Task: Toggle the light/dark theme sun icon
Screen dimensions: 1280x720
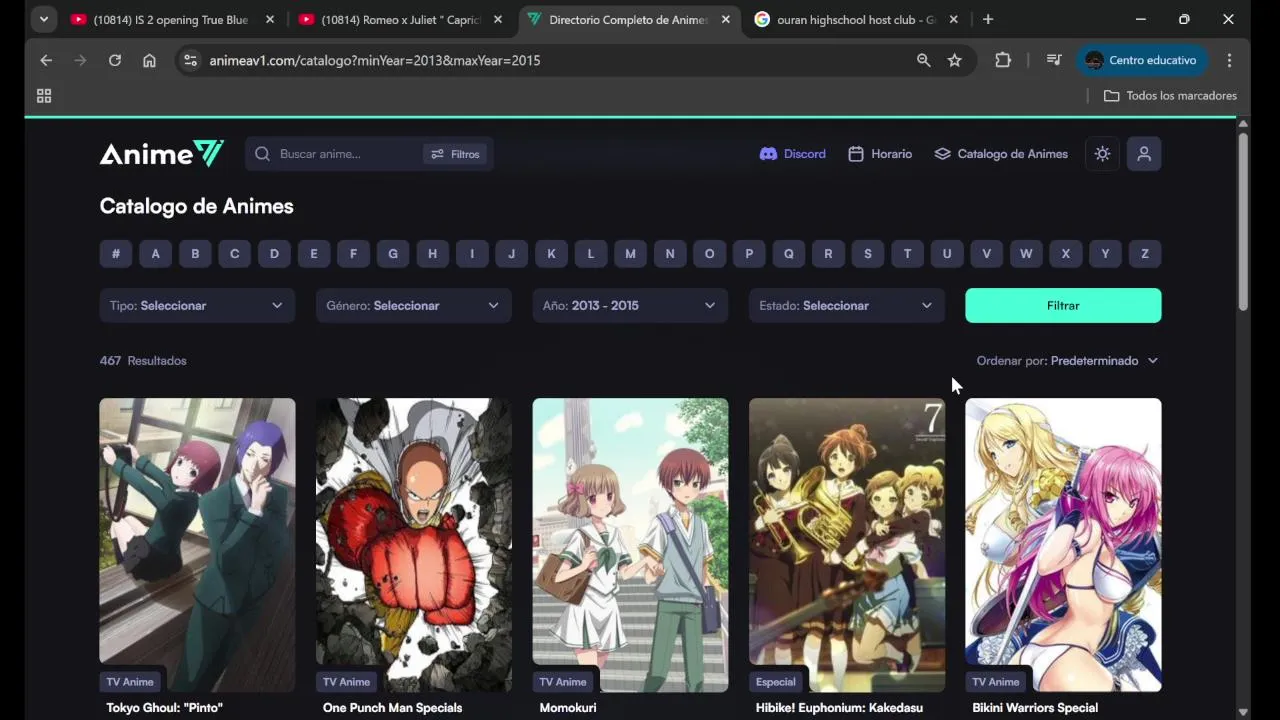Action: pyautogui.click(x=1102, y=154)
